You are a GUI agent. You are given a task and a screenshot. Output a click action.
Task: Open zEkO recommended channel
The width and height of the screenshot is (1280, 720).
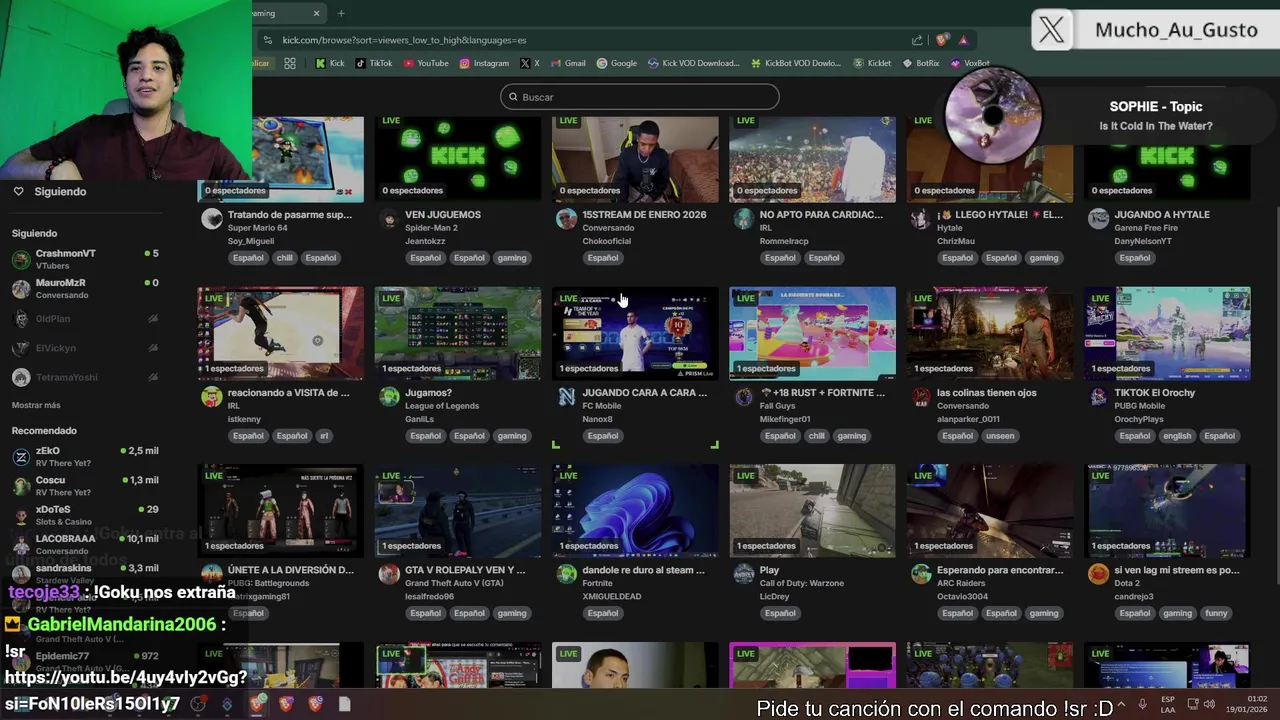tap(84, 457)
